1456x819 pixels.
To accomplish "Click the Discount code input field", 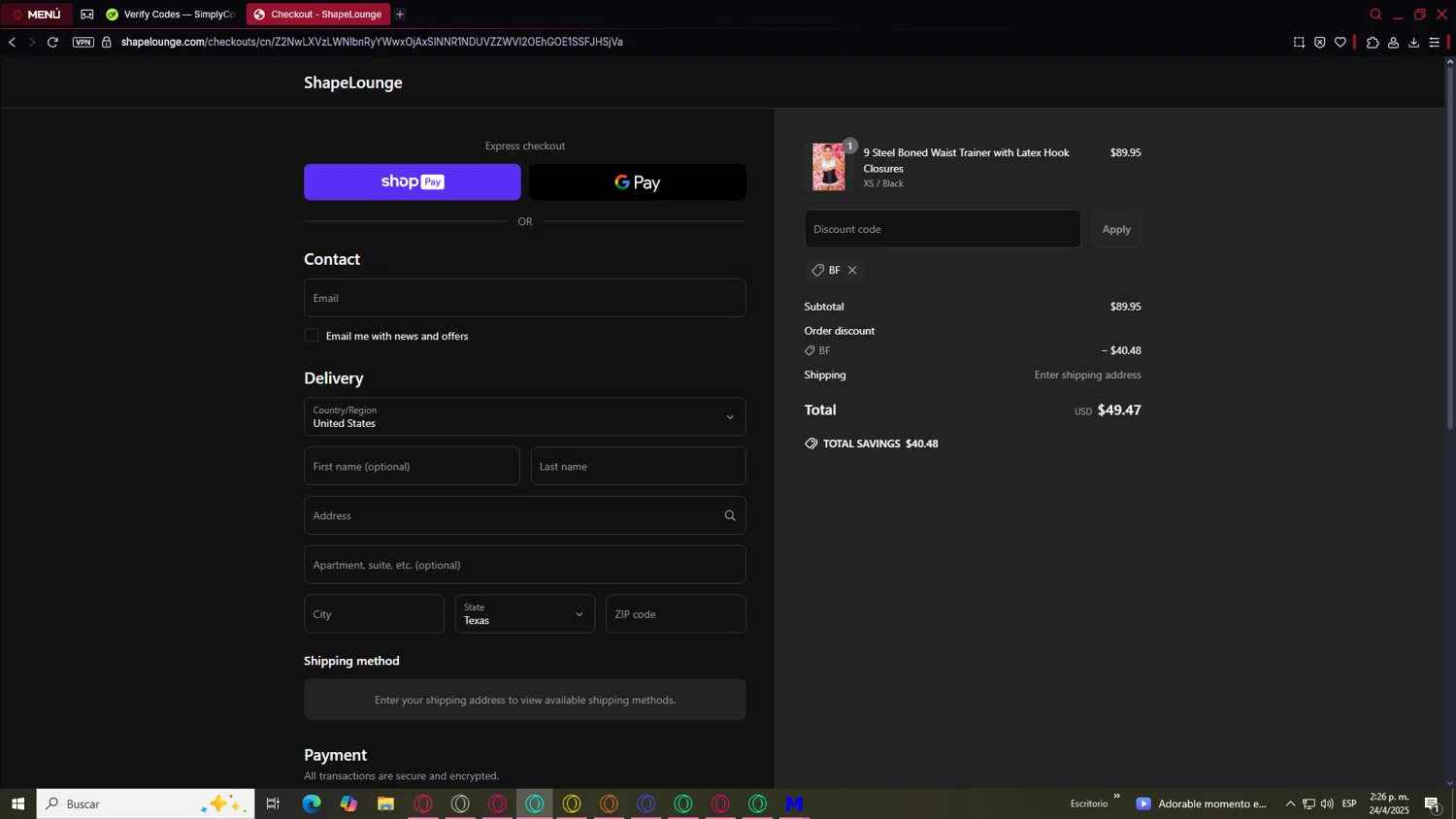I will coord(943,229).
